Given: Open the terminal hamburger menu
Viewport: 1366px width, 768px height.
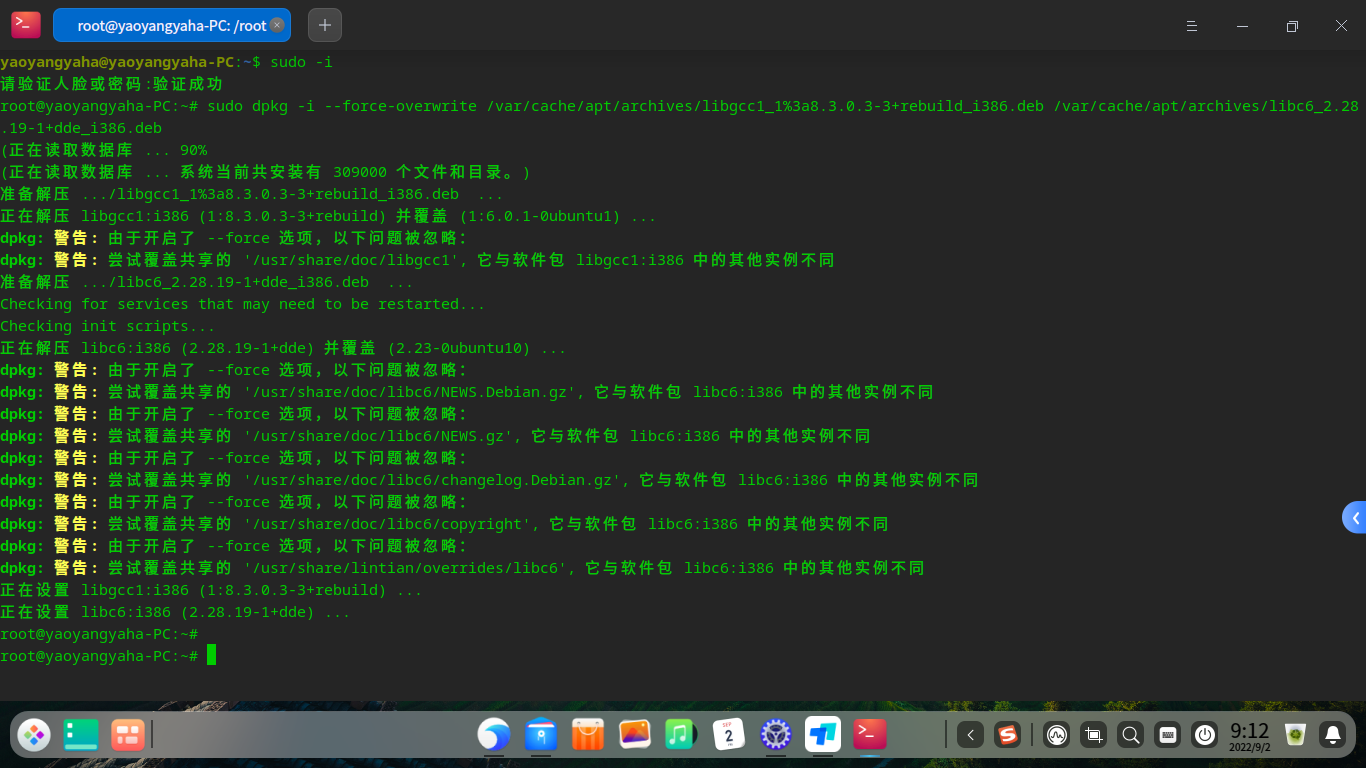Looking at the screenshot, I should coord(1191,26).
